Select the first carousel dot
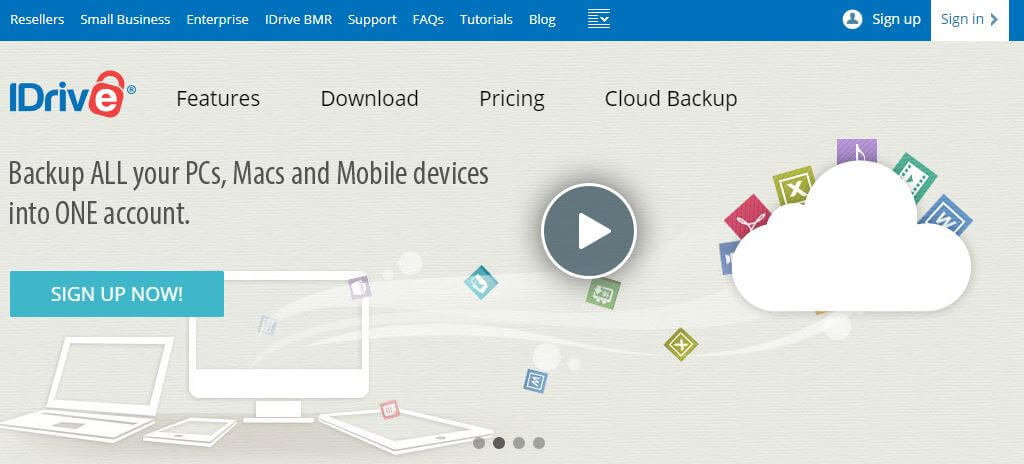 click(x=479, y=443)
